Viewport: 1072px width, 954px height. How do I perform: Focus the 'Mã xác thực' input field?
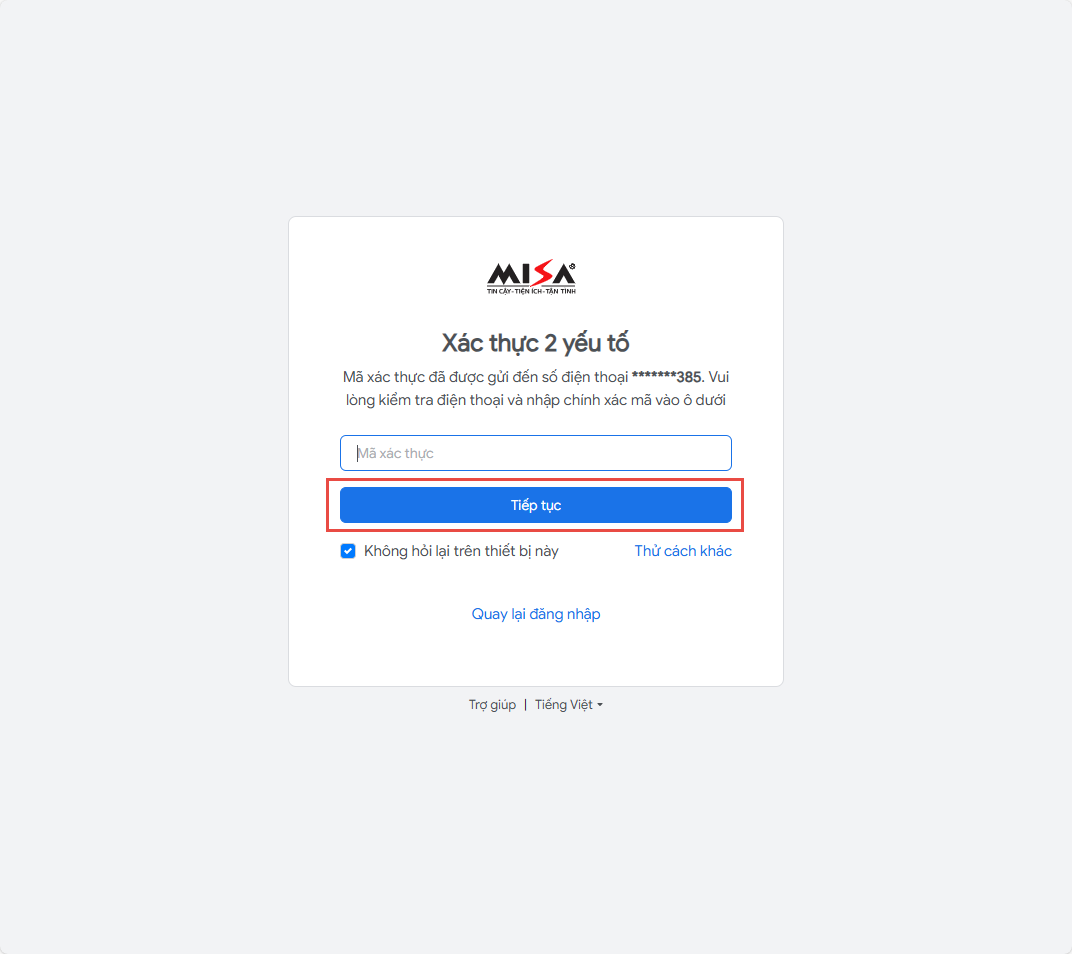click(x=536, y=453)
